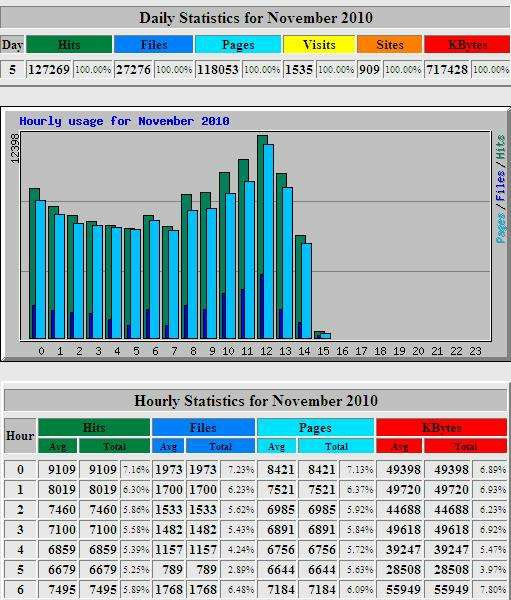The height and width of the screenshot is (600, 511).
Task: Click the Day 5 cell in the Daily Statistics table
Action: [12, 70]
